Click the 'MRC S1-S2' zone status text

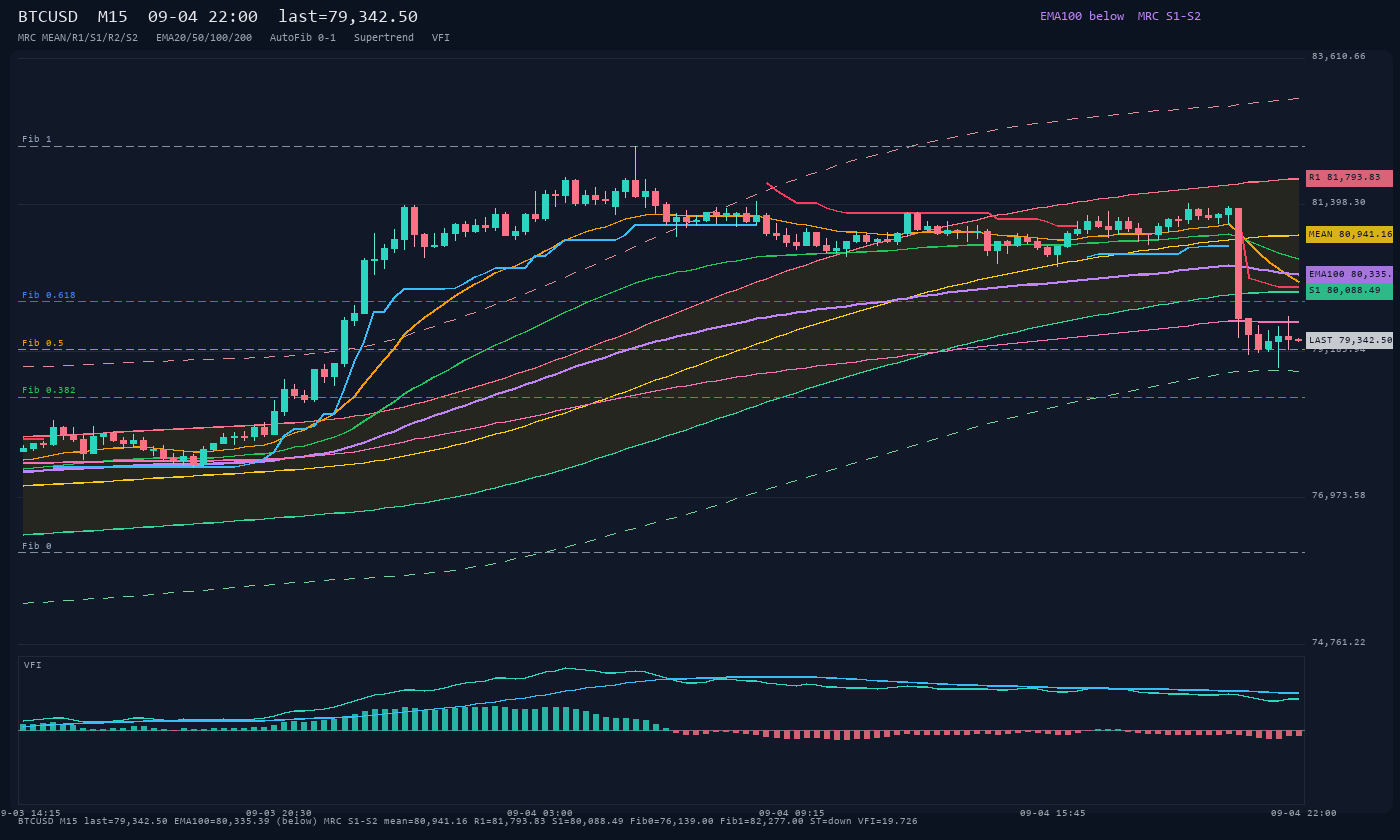point(1169,16)
